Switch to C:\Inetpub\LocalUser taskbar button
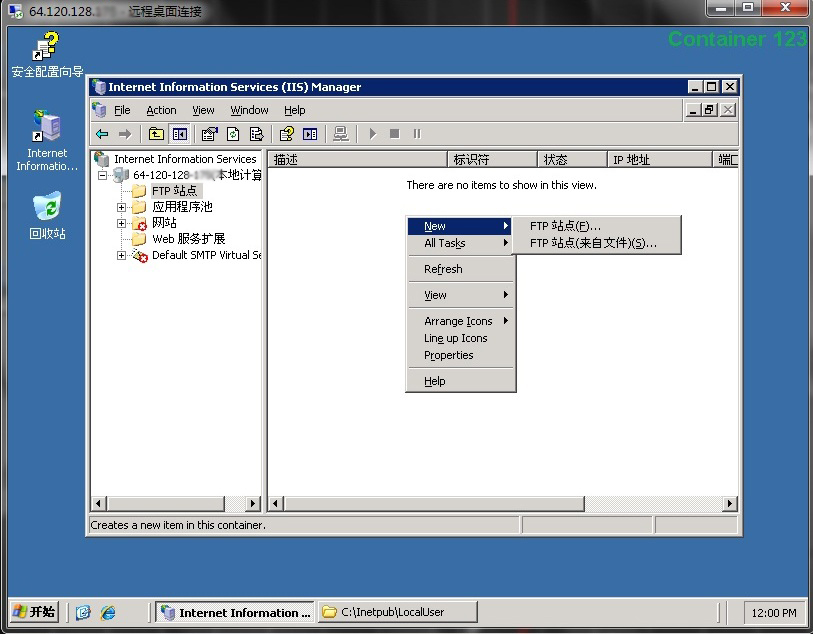 coord(397,612)
